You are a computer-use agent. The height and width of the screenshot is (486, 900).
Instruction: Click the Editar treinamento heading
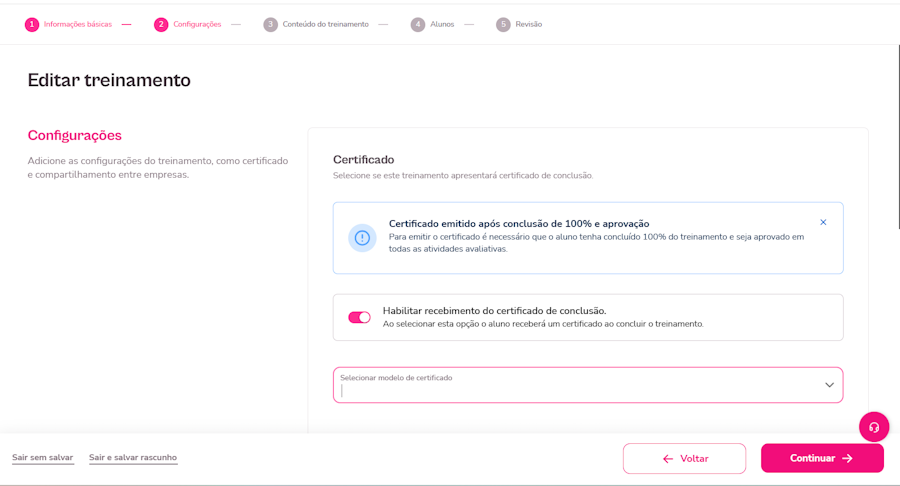click(x=109, y=80)
